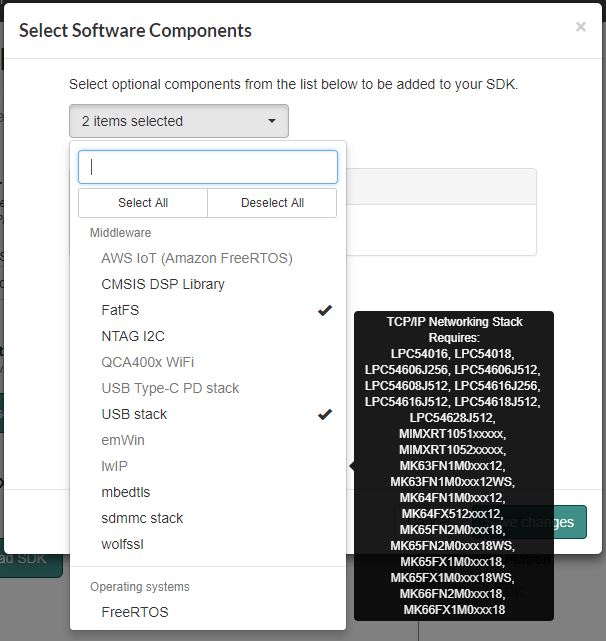Close the Select Software Components dialog
This screenshot has height=641, width=606.
pos(581,27)
